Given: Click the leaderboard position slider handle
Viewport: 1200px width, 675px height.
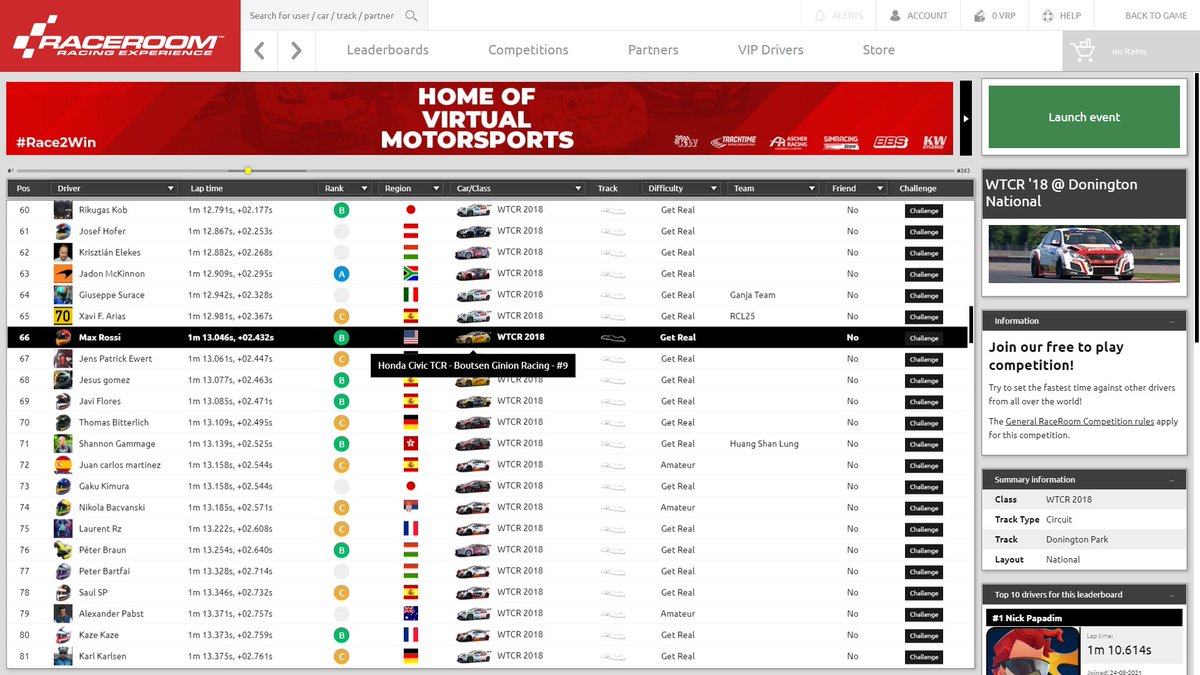Looking at the screenshot, I should 248,171.
